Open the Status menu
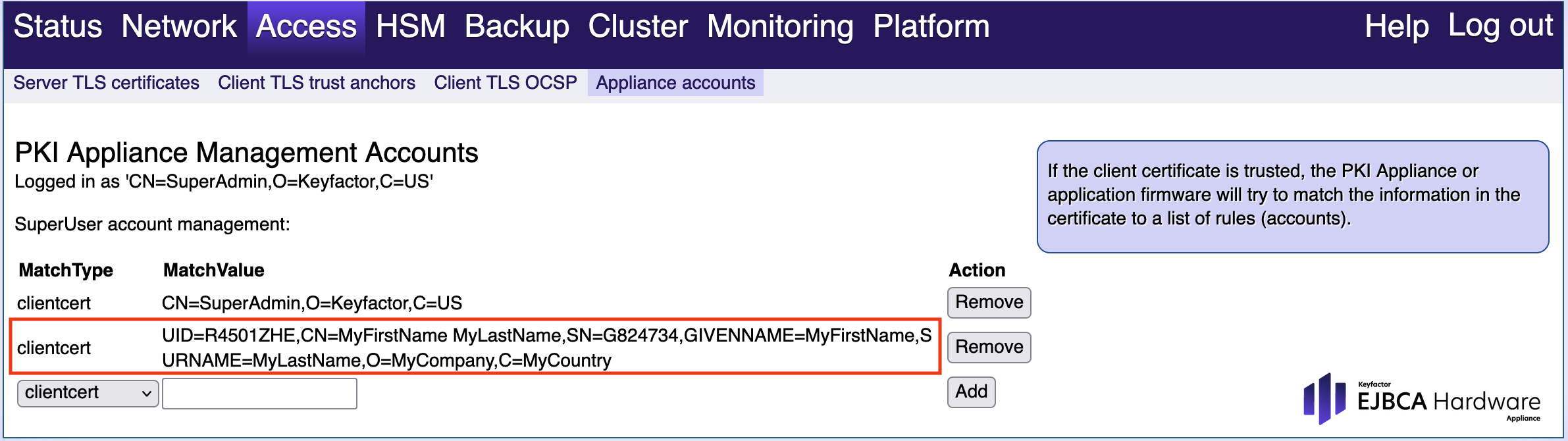The height and width of the screenshot is (441, 1568). coord(58,27)
